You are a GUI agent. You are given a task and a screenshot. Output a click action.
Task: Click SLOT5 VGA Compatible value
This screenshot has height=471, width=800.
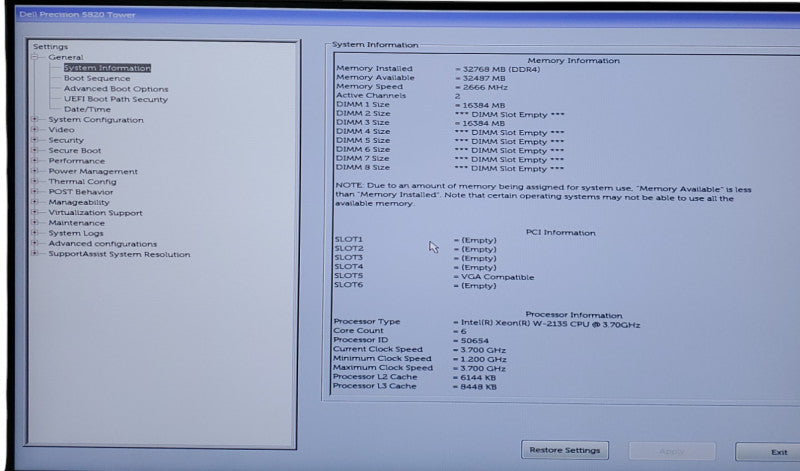494,277
